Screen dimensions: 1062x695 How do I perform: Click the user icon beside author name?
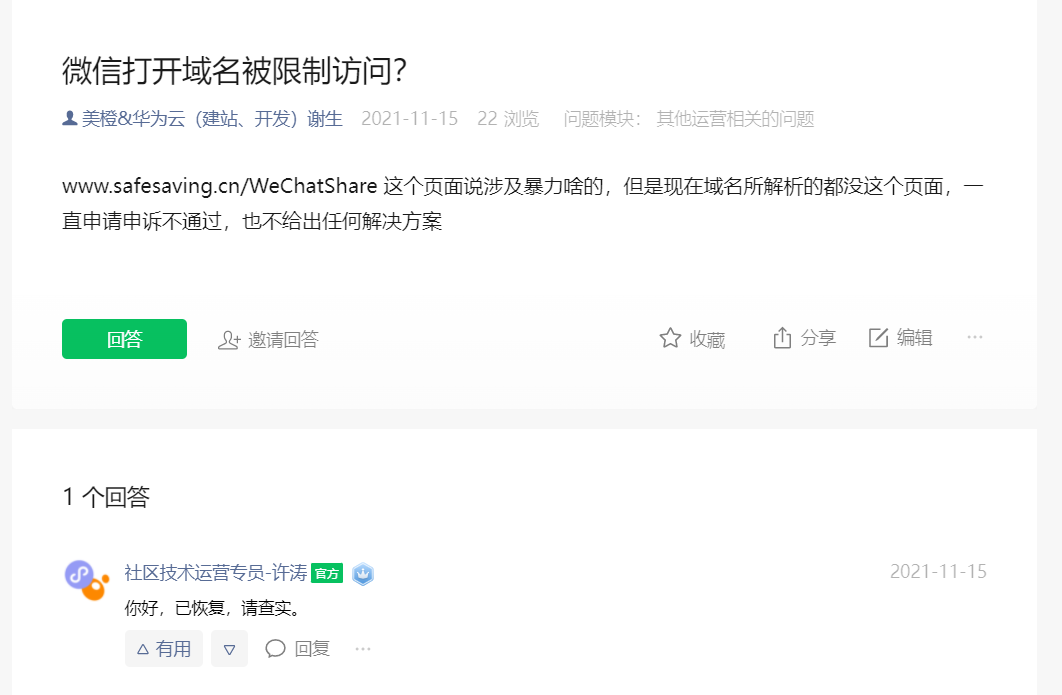point(69,119)
